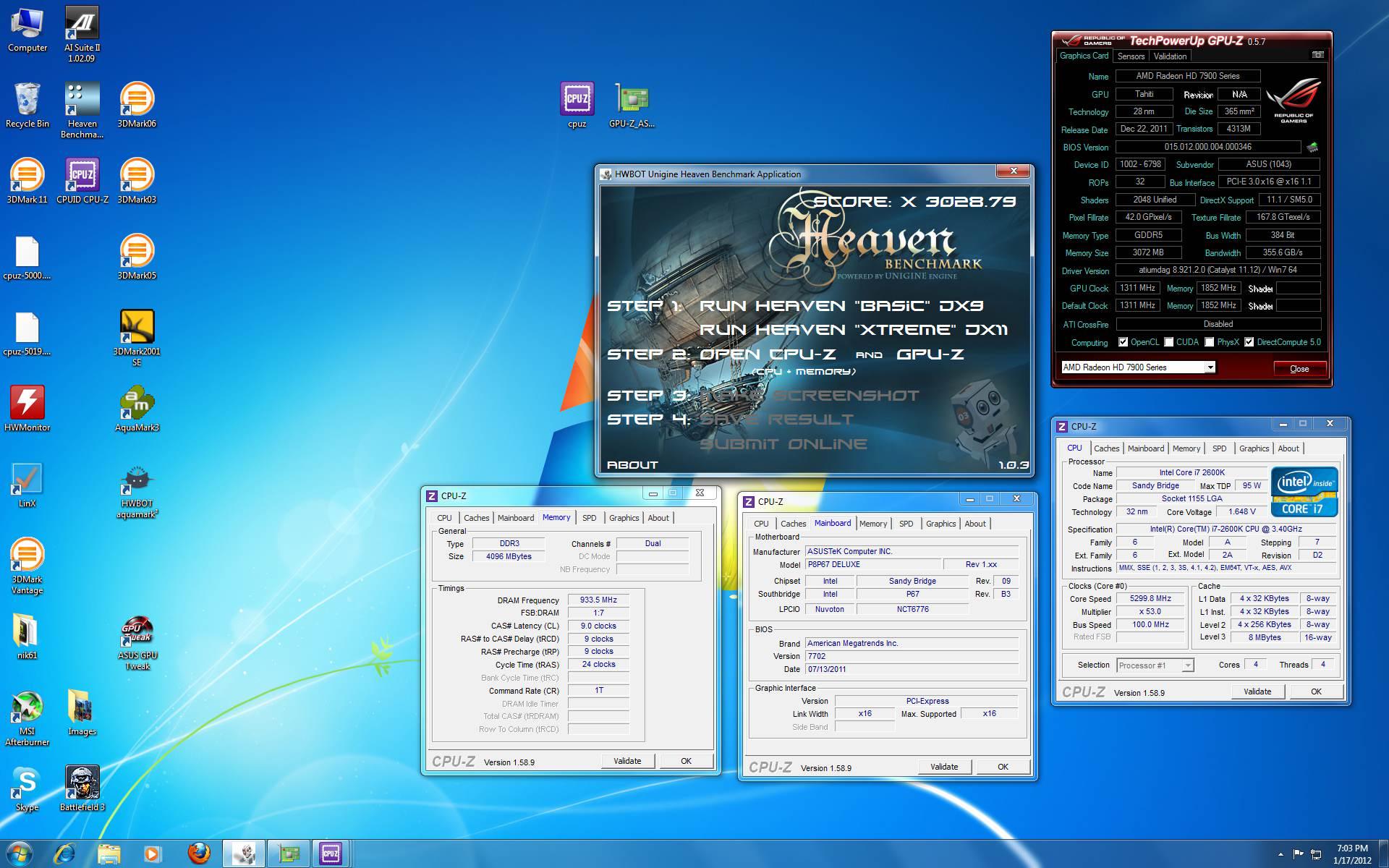Click P8P67 DELUXE model value

tap(873, 564)
